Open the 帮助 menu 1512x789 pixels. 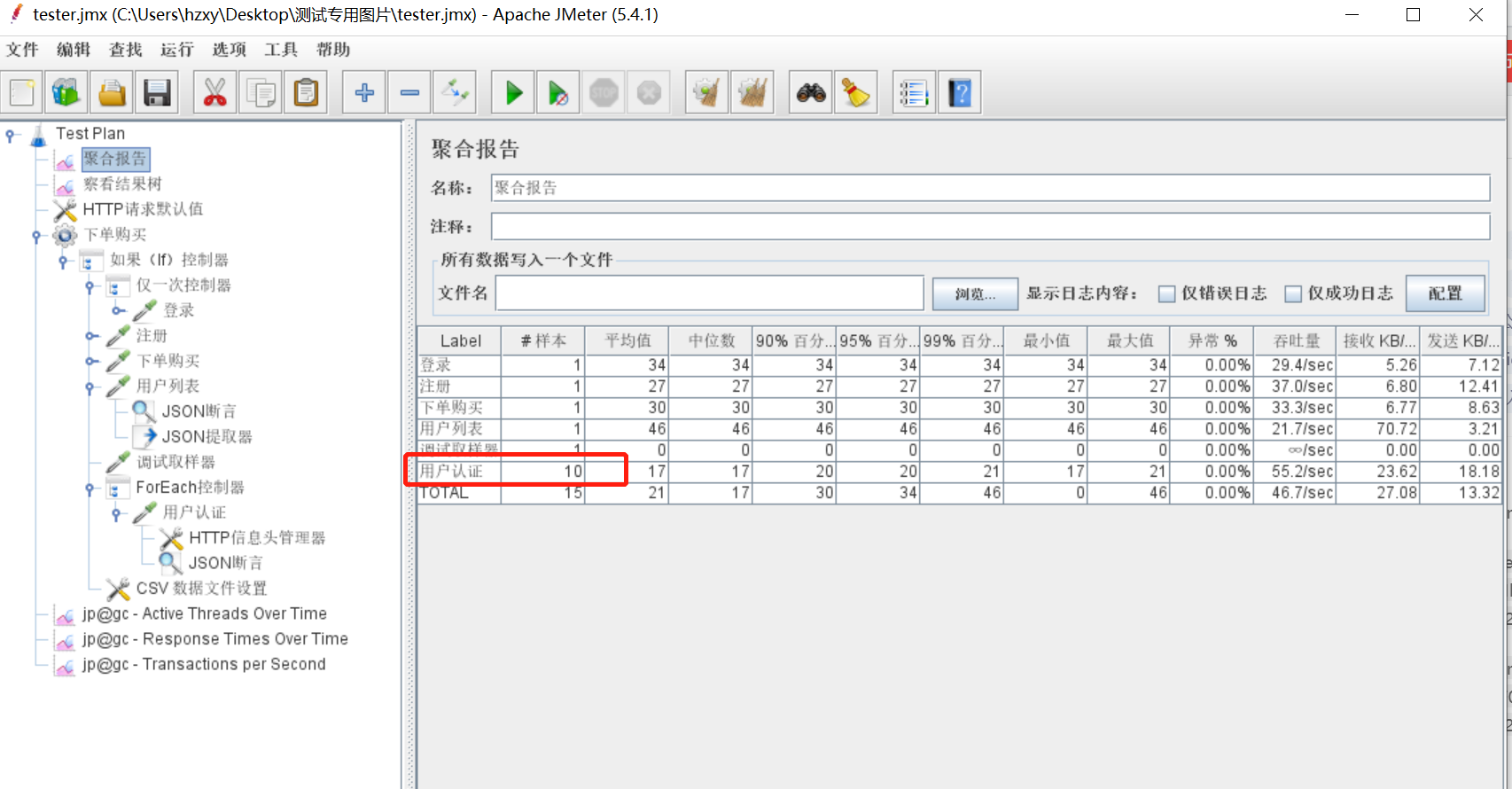(333, 50)
